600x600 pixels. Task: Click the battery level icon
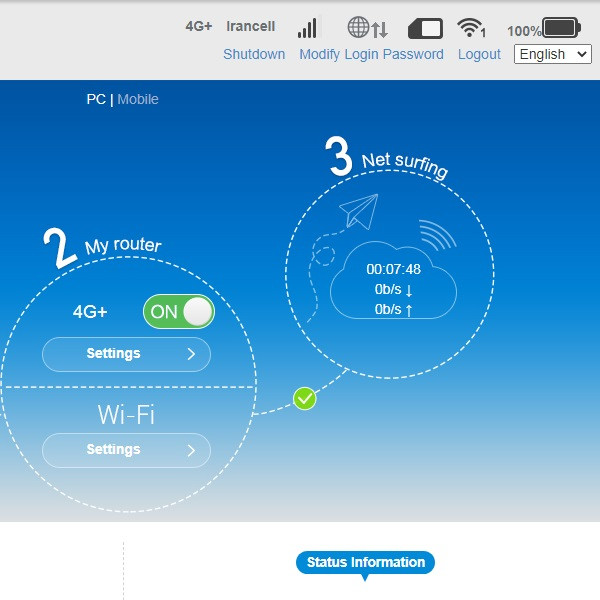point(561,28)
